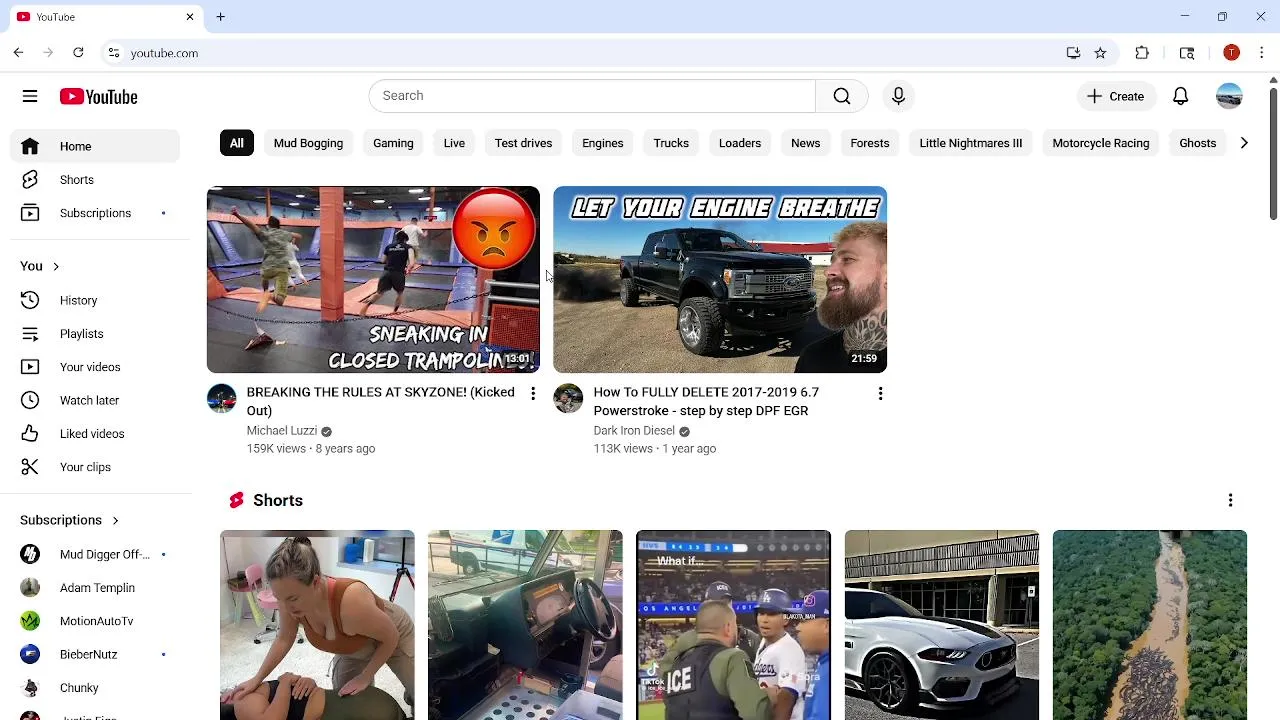1280x720 pixels.
Task: Open Watch later list
Action: [x=95, y=400]
